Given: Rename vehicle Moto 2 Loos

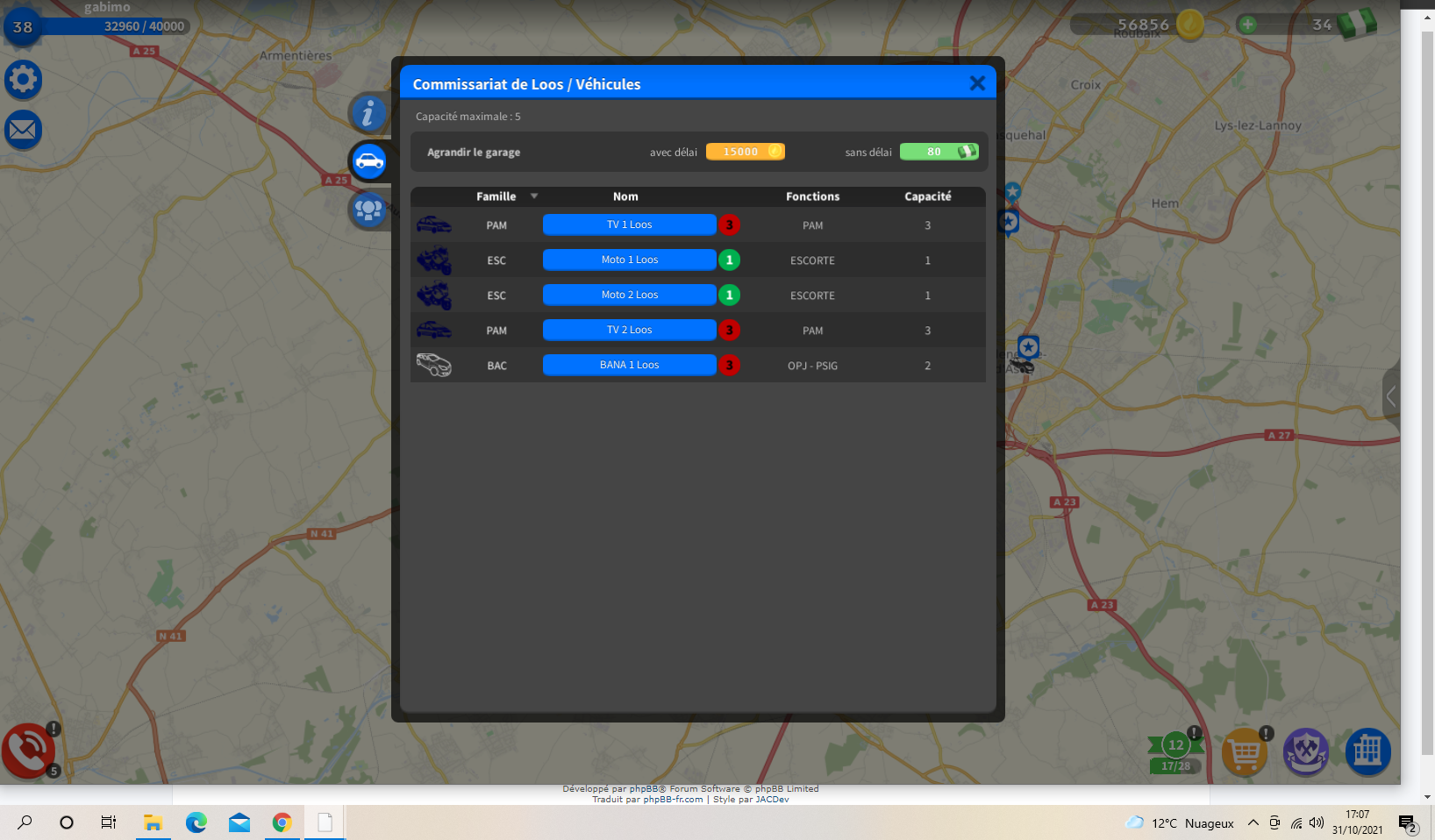Looking at the screenshot, I should point(629,295).
